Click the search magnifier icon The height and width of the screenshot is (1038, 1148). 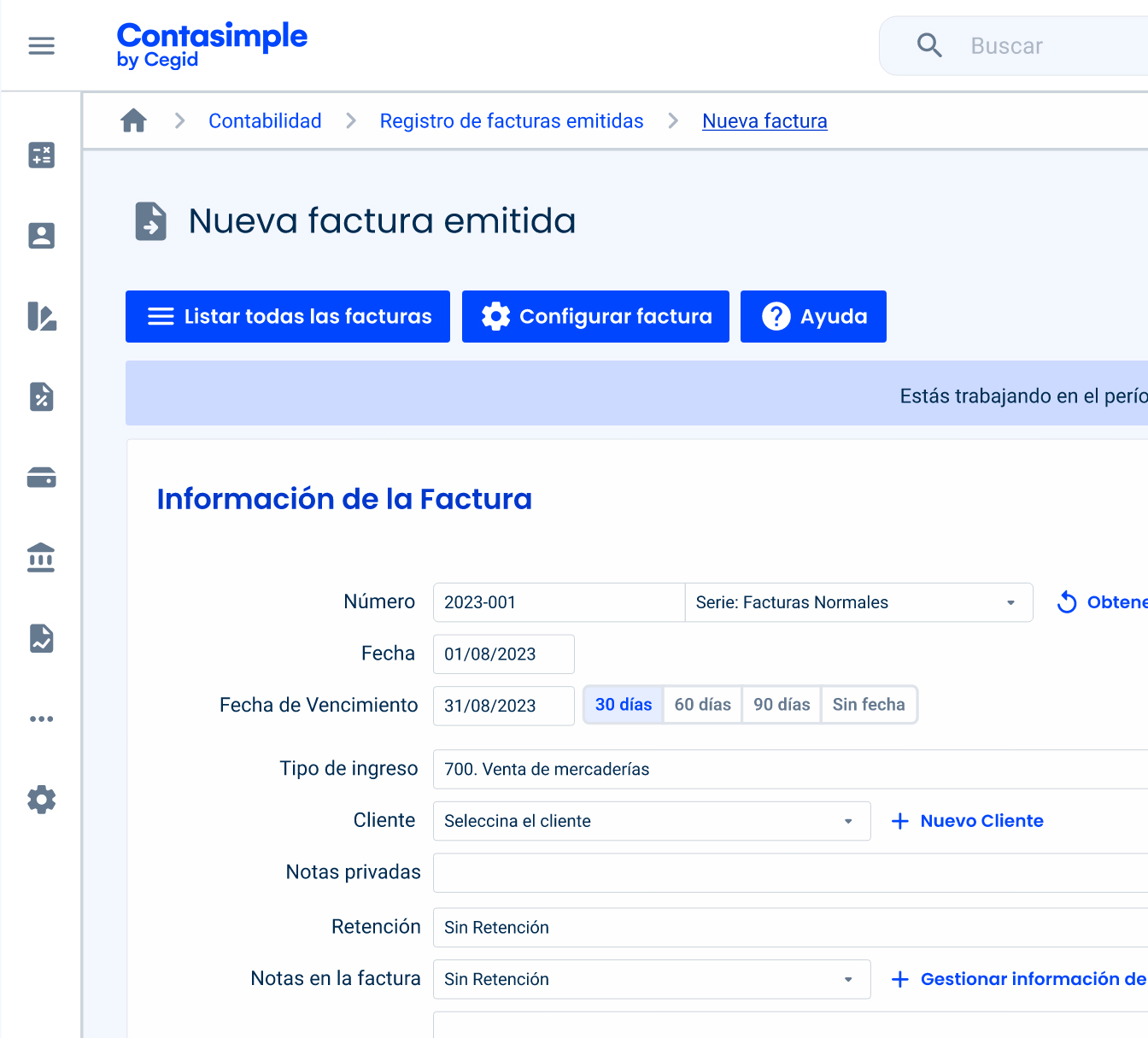point(929,45)
